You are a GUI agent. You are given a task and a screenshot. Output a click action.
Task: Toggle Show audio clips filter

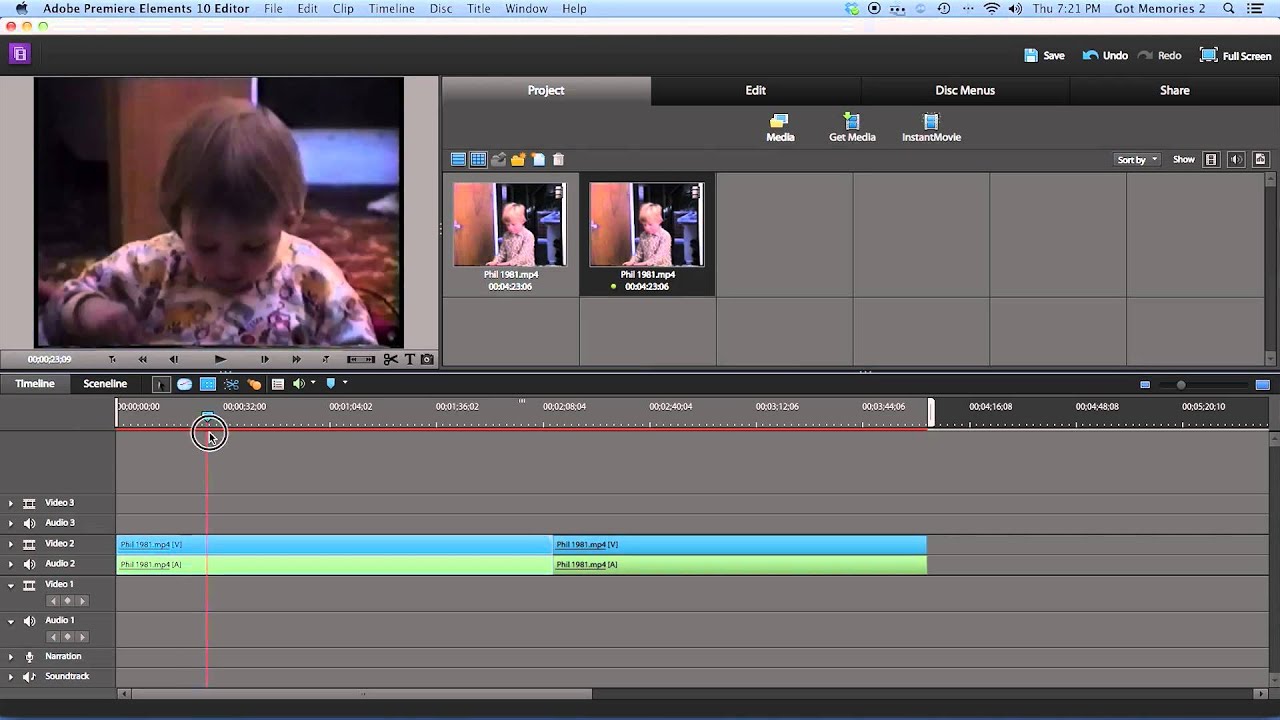coord(1236,159)
